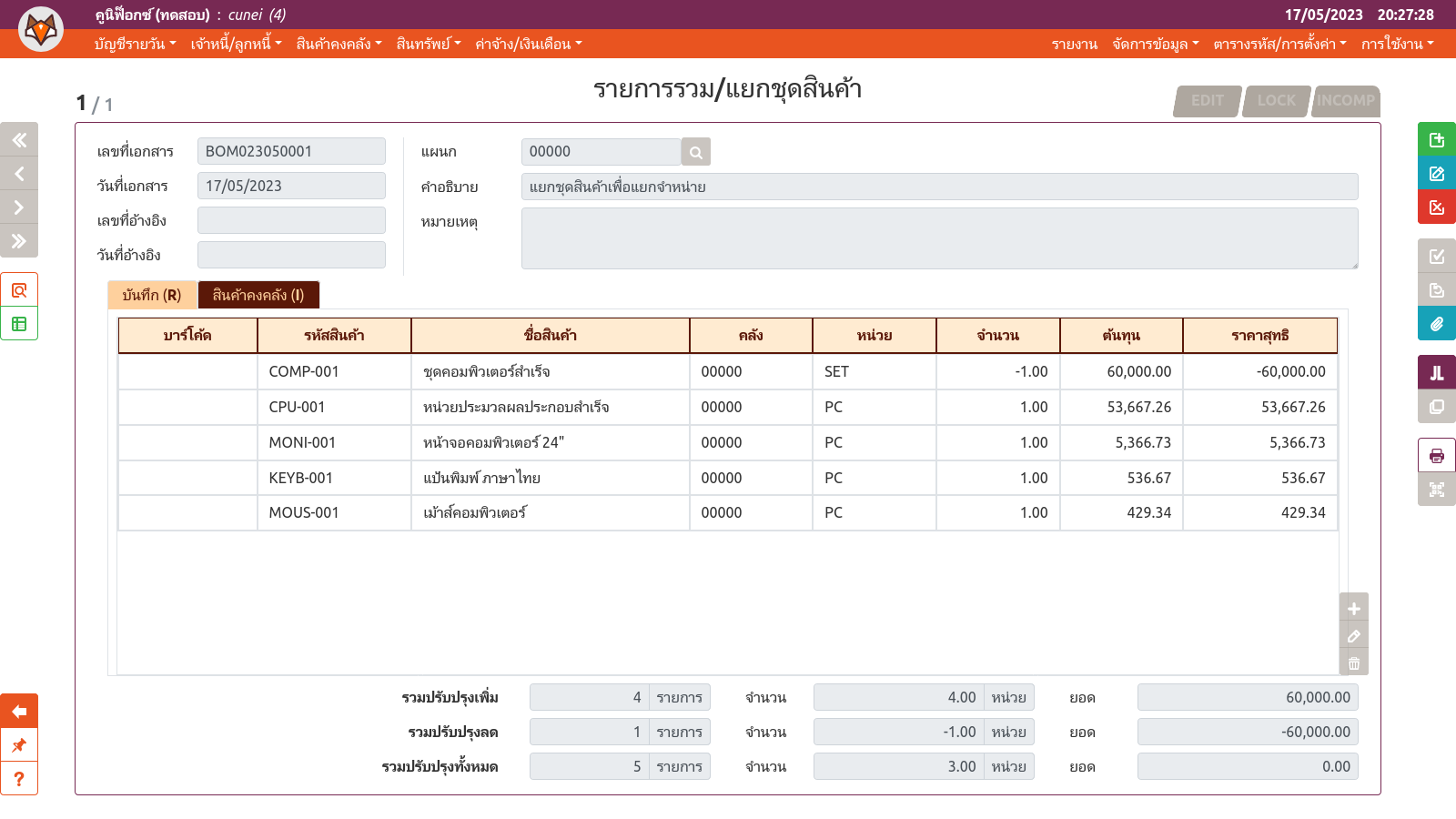The image size is (1456, 819).
Task: Open the สินค้าคงคลัง dropdown menu
Action: pos(339,44)
